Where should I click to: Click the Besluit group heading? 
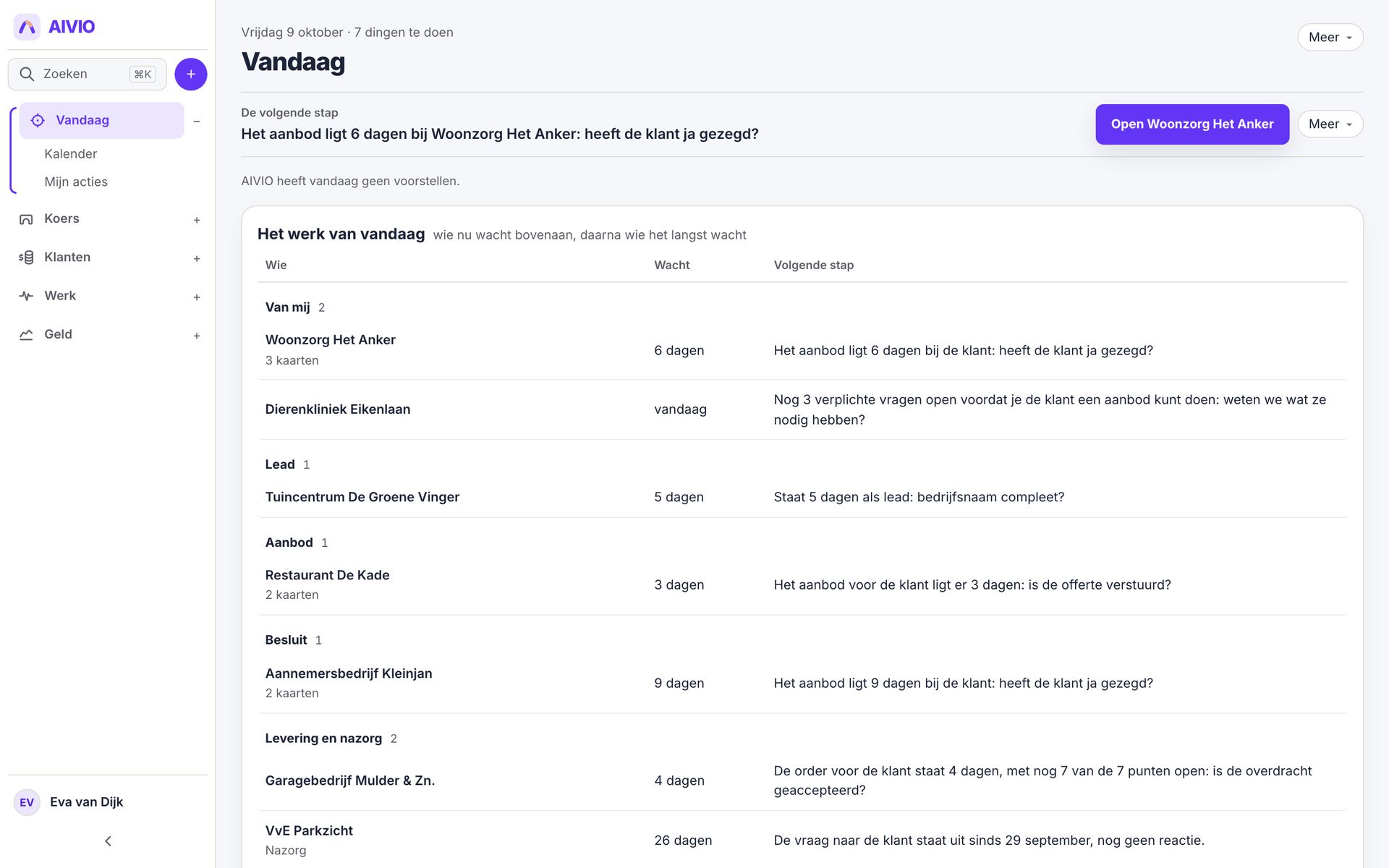click(286, 640)
